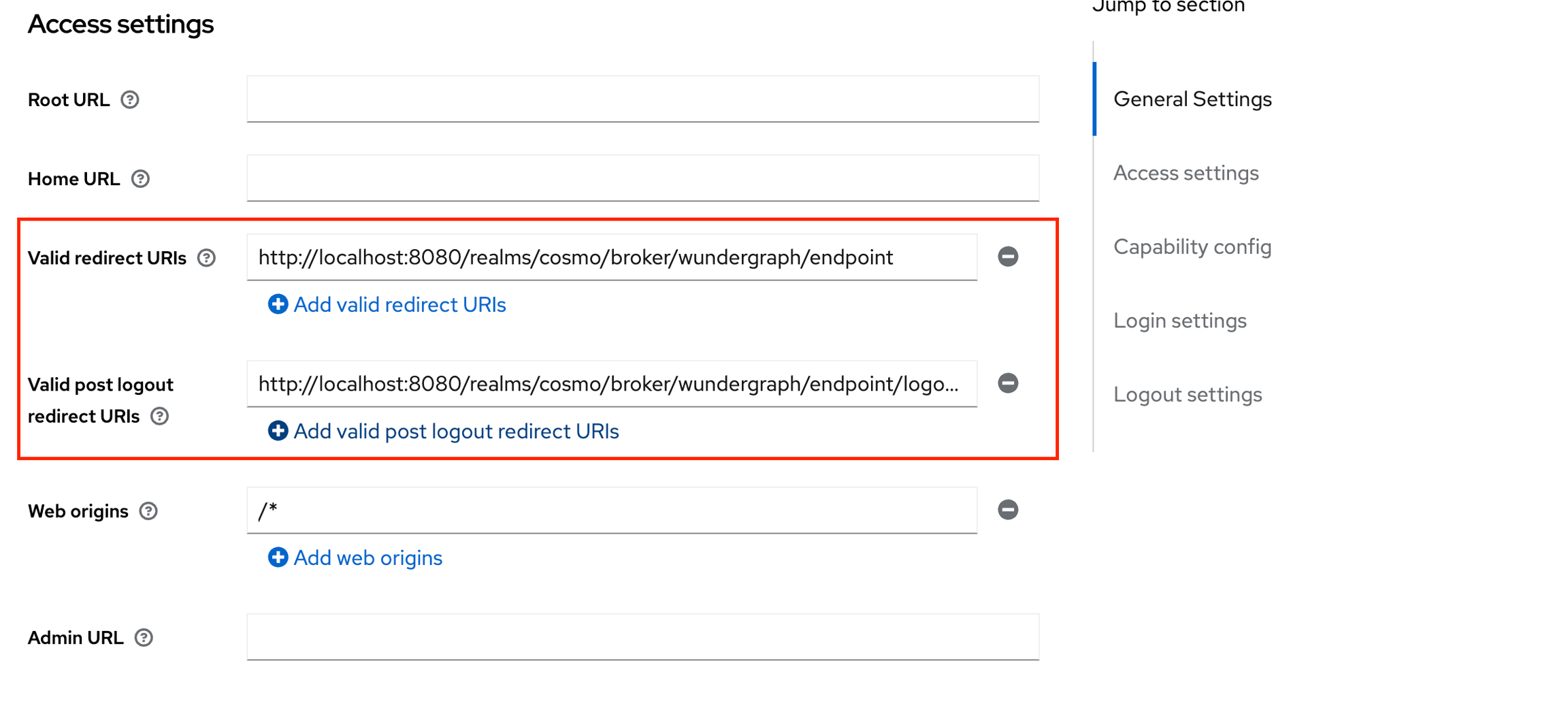The image size is (1568, 712).
Task: Remove the post logout redirect URI entry
Action: click(1009, 383)
